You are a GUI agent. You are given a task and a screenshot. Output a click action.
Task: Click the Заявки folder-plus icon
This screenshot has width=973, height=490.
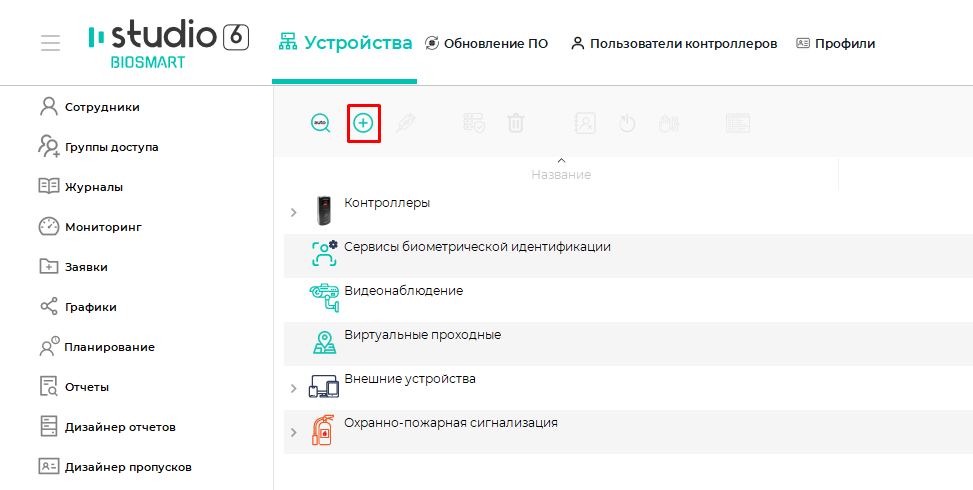48,267
